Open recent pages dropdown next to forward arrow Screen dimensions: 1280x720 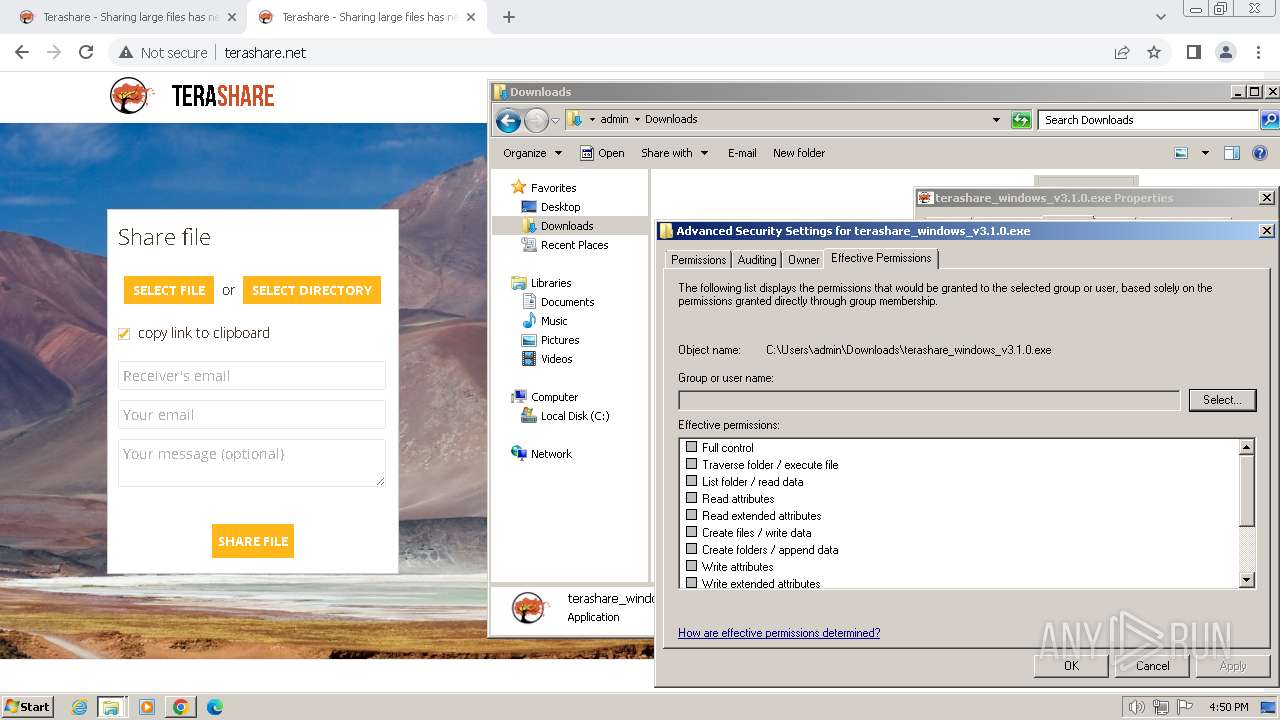tap(555, 121)
